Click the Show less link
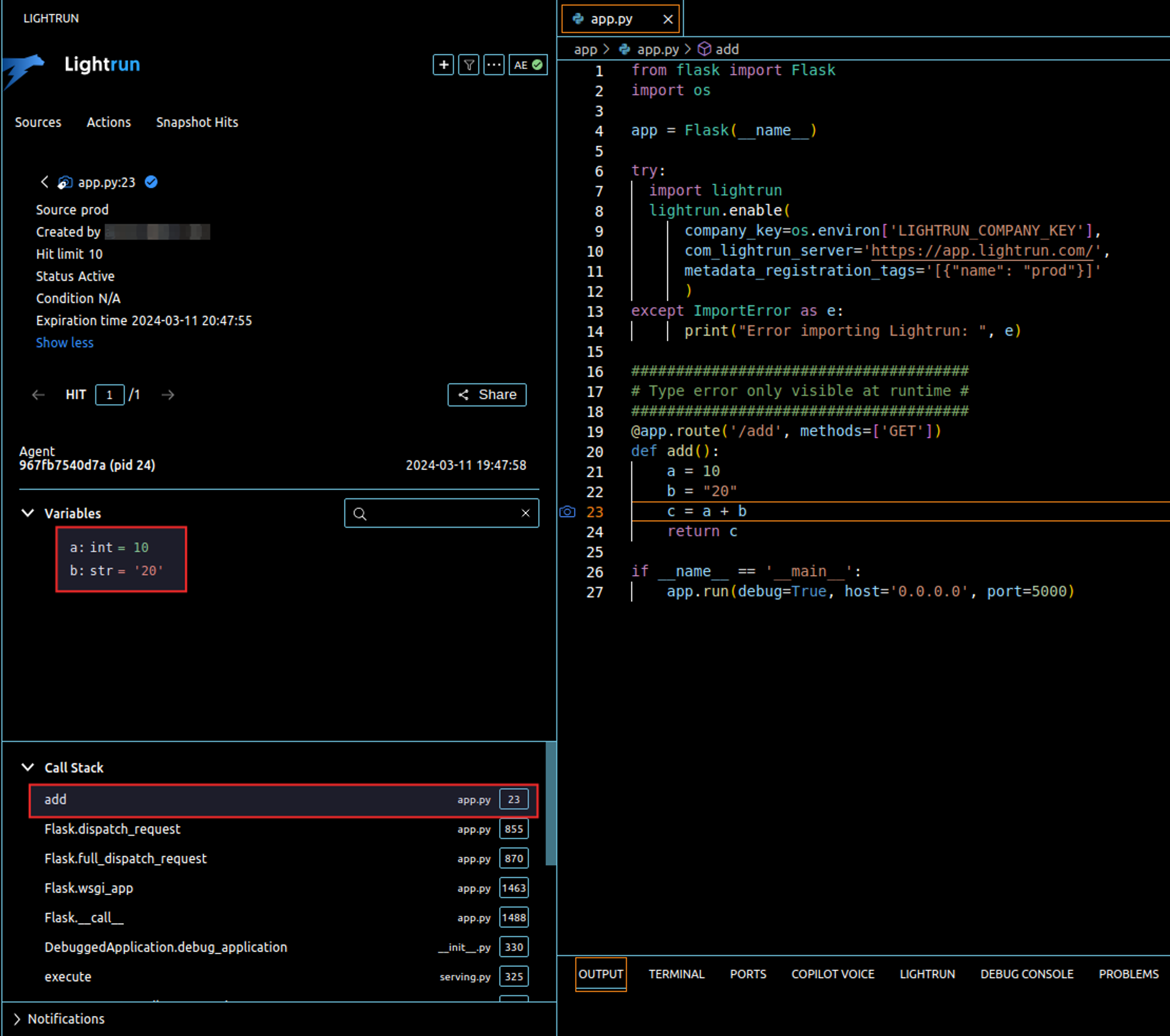Screen dimensions: 1170x1036 (x=64, y=343)
